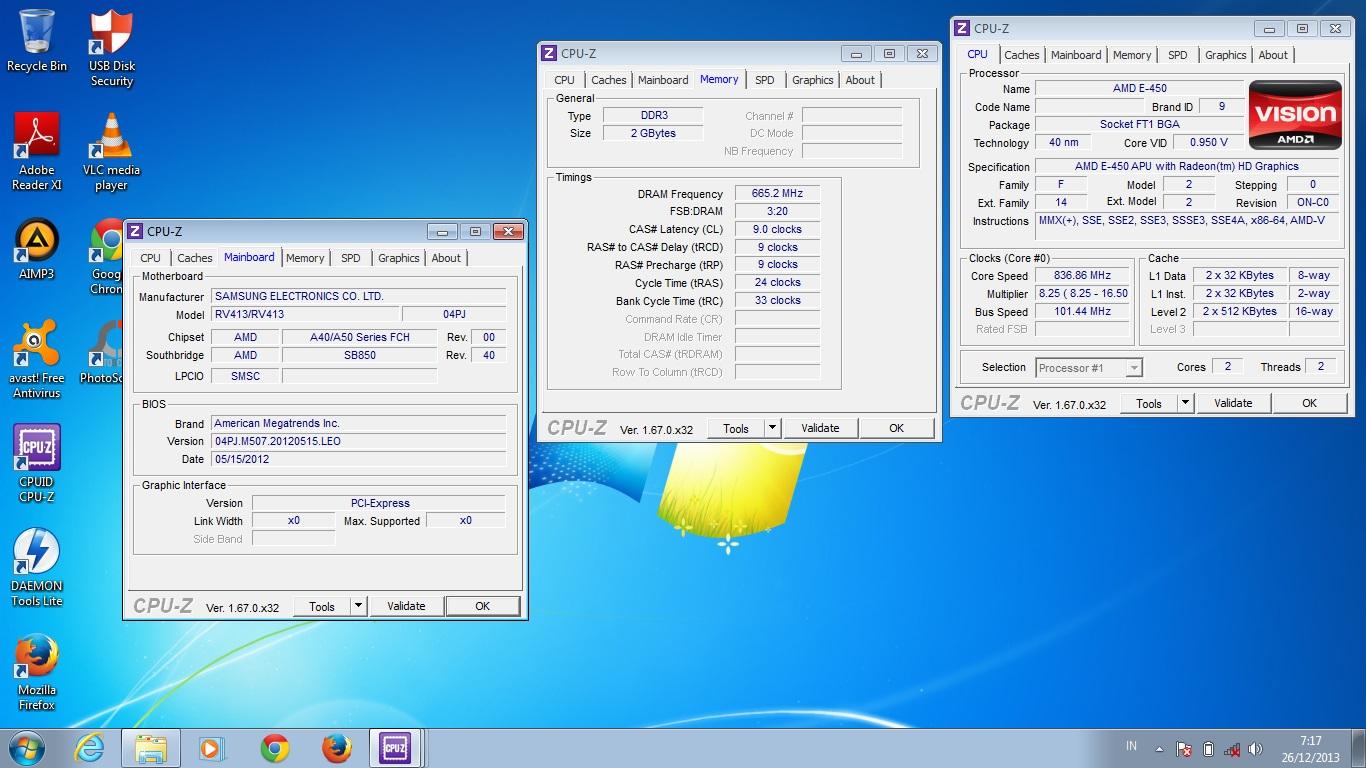The image size is (1366, 768).
Task: Select BIOS version 04PJ.M507.20120515.LEO text
Action: [x=359, y=441]
